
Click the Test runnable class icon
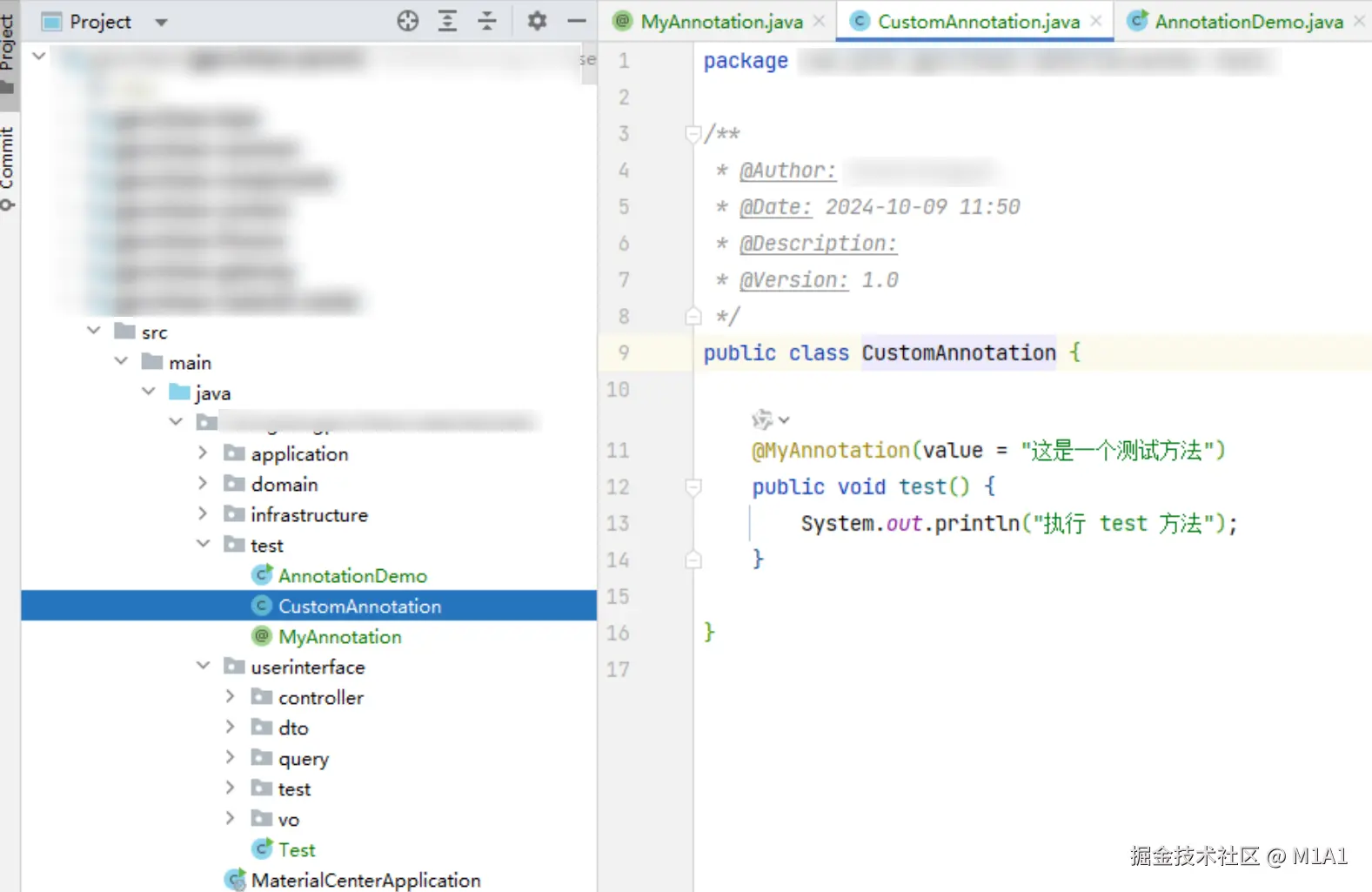(262, 848)
